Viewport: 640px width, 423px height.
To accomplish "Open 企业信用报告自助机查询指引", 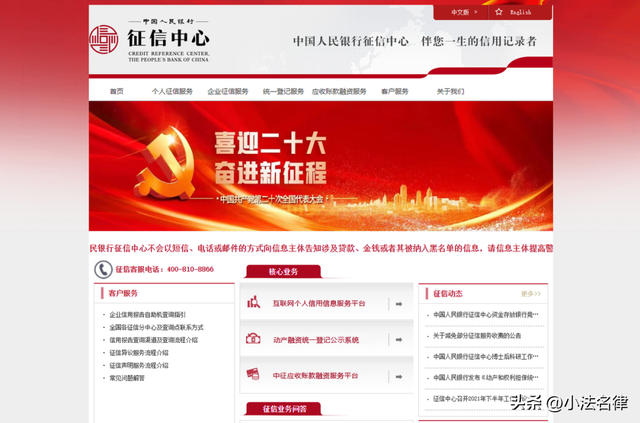I will (x=148, y=314).
